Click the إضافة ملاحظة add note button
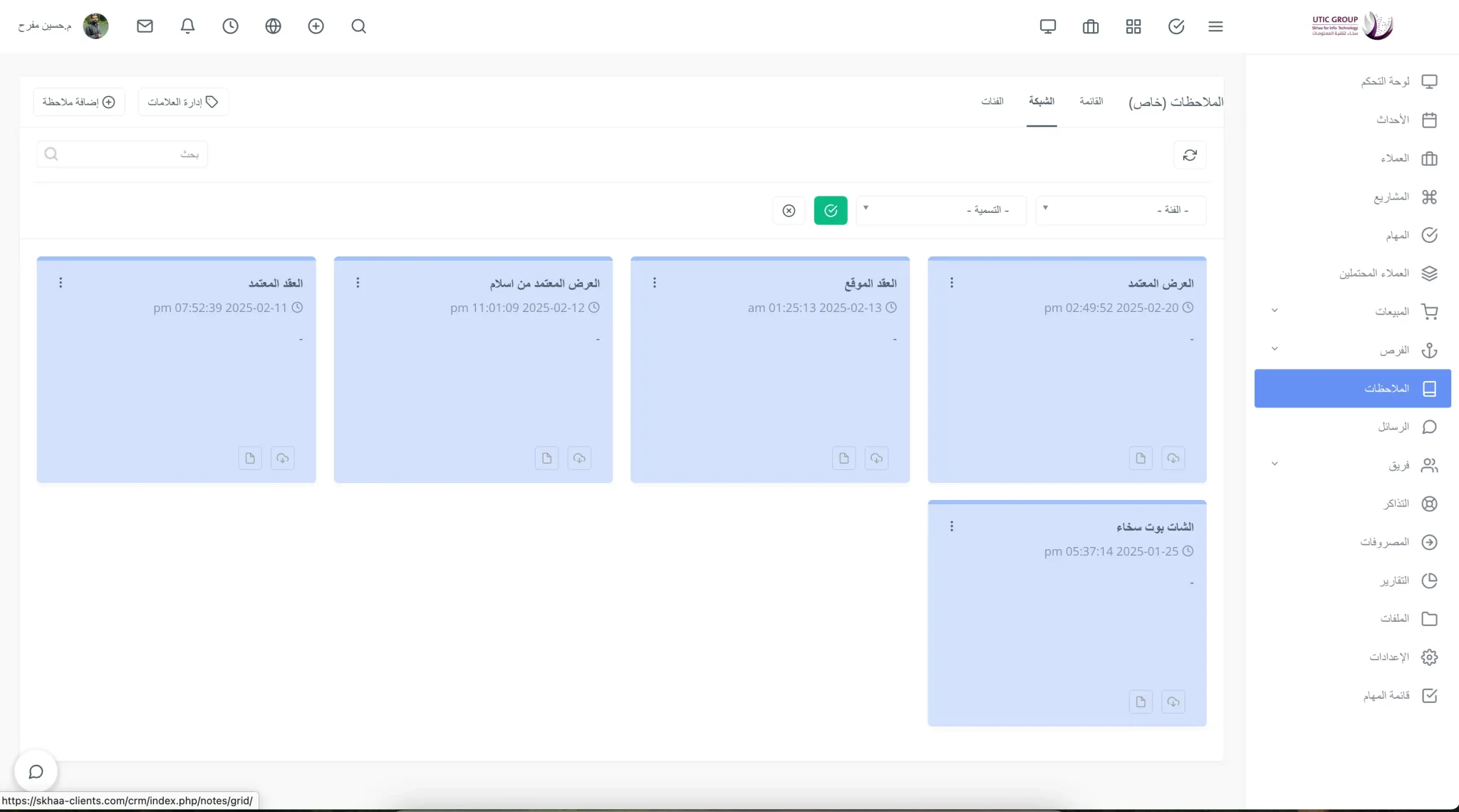 tap(78, 102)
